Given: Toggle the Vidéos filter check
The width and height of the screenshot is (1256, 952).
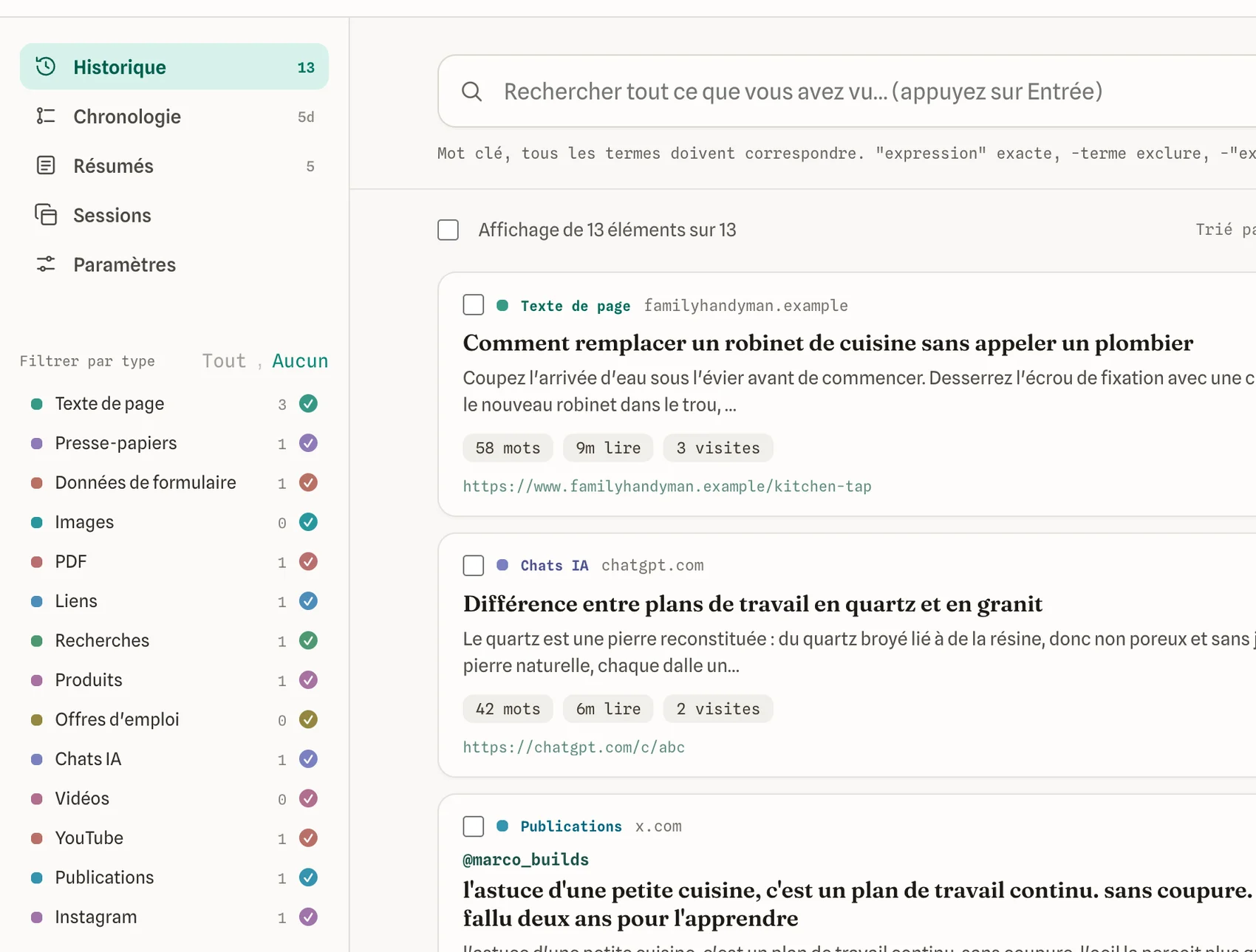Looking at the screenshot, I should tap(308, 798).
